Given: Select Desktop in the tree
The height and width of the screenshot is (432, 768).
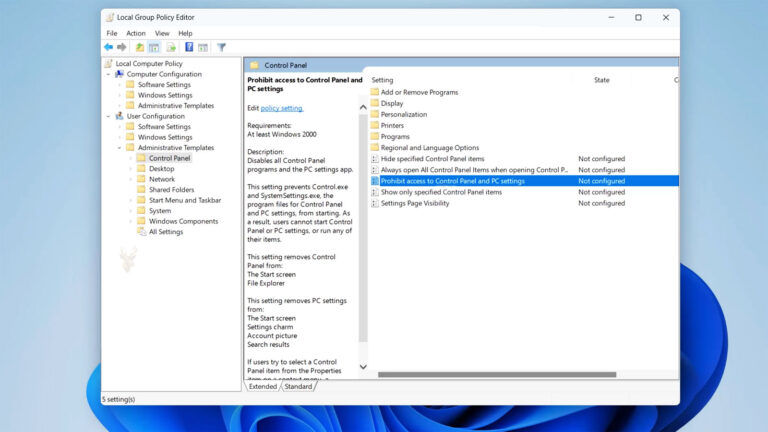Looking at the screenshot, I should (x=162, y=168).
